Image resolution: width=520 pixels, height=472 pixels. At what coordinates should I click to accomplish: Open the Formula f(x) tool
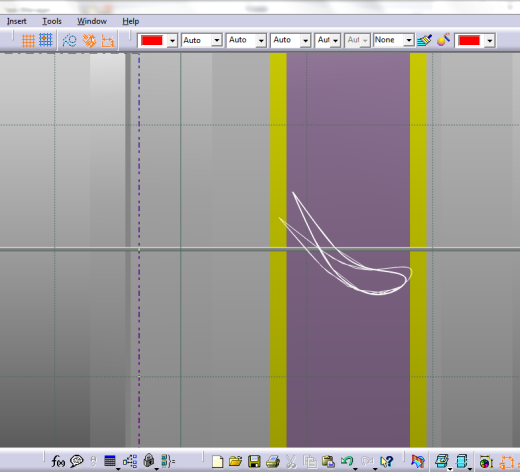coord(58,461)
